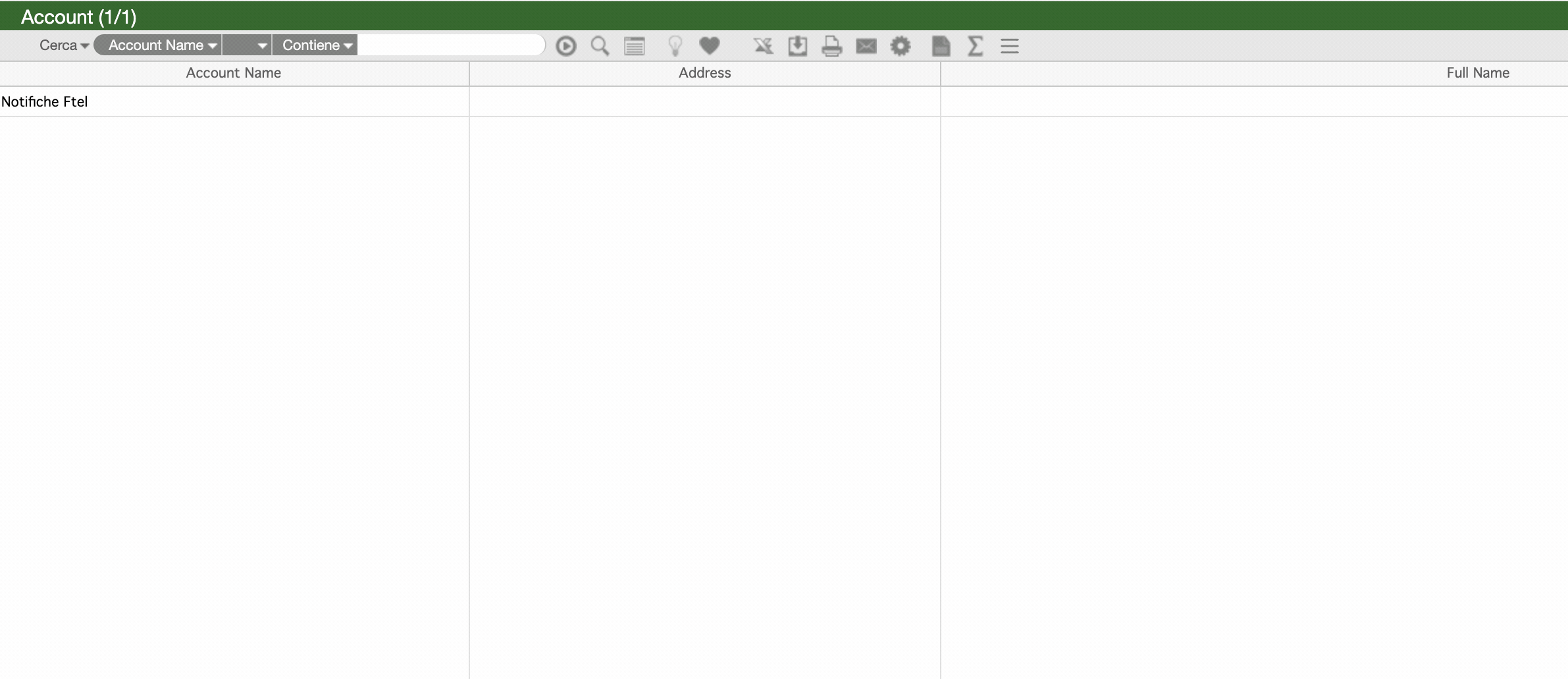Screen dimensions: 1568x679
Task: Open settings with the gear icon
Action: coord(901,46)
